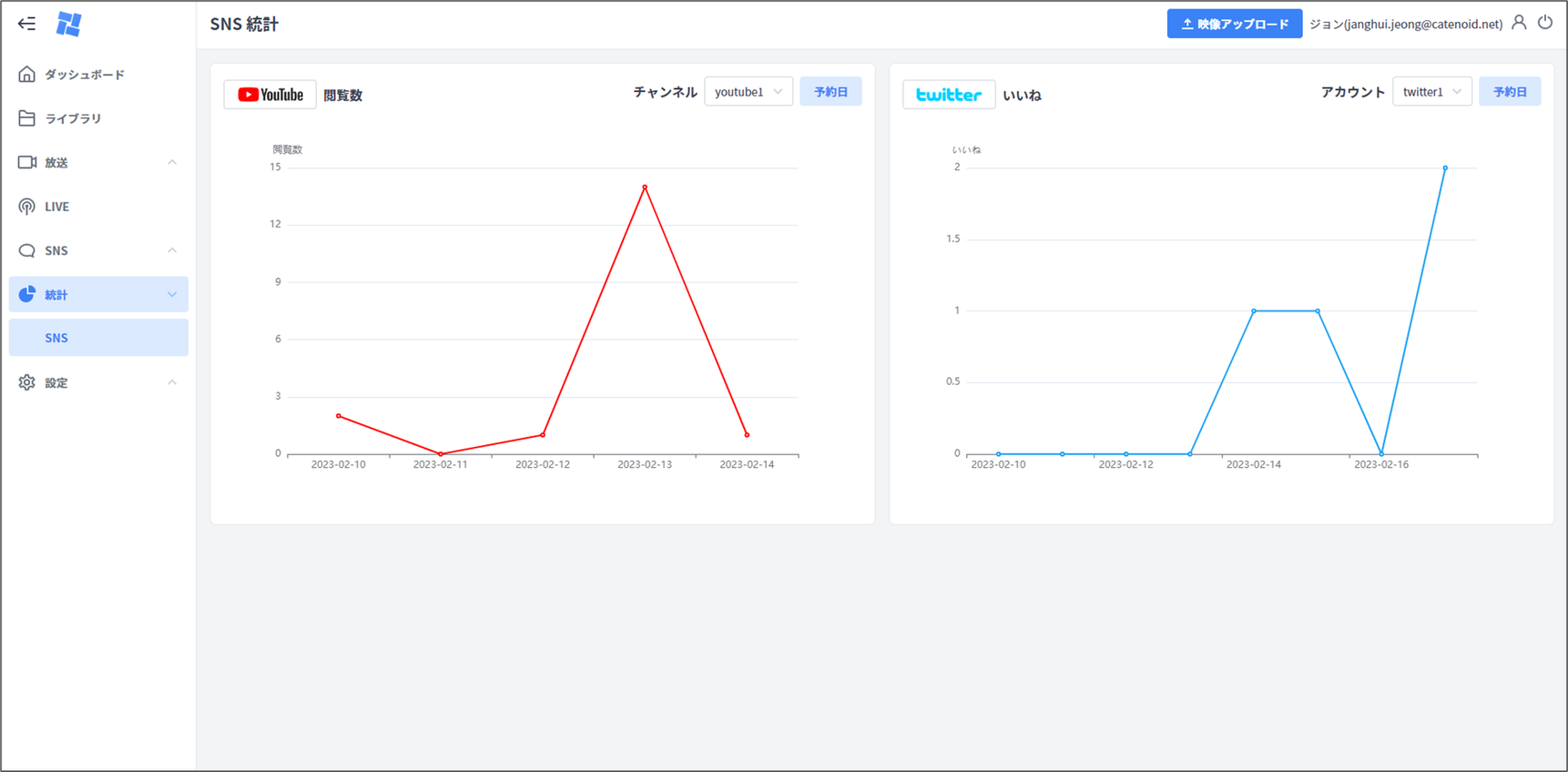Open the ダッシュボード home page
The image size is (1568, 772).
tap(84, 75)
